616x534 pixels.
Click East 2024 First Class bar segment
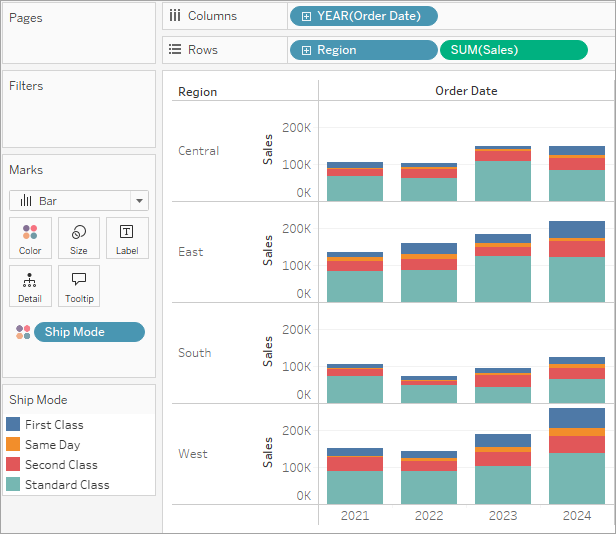[577, 229]
